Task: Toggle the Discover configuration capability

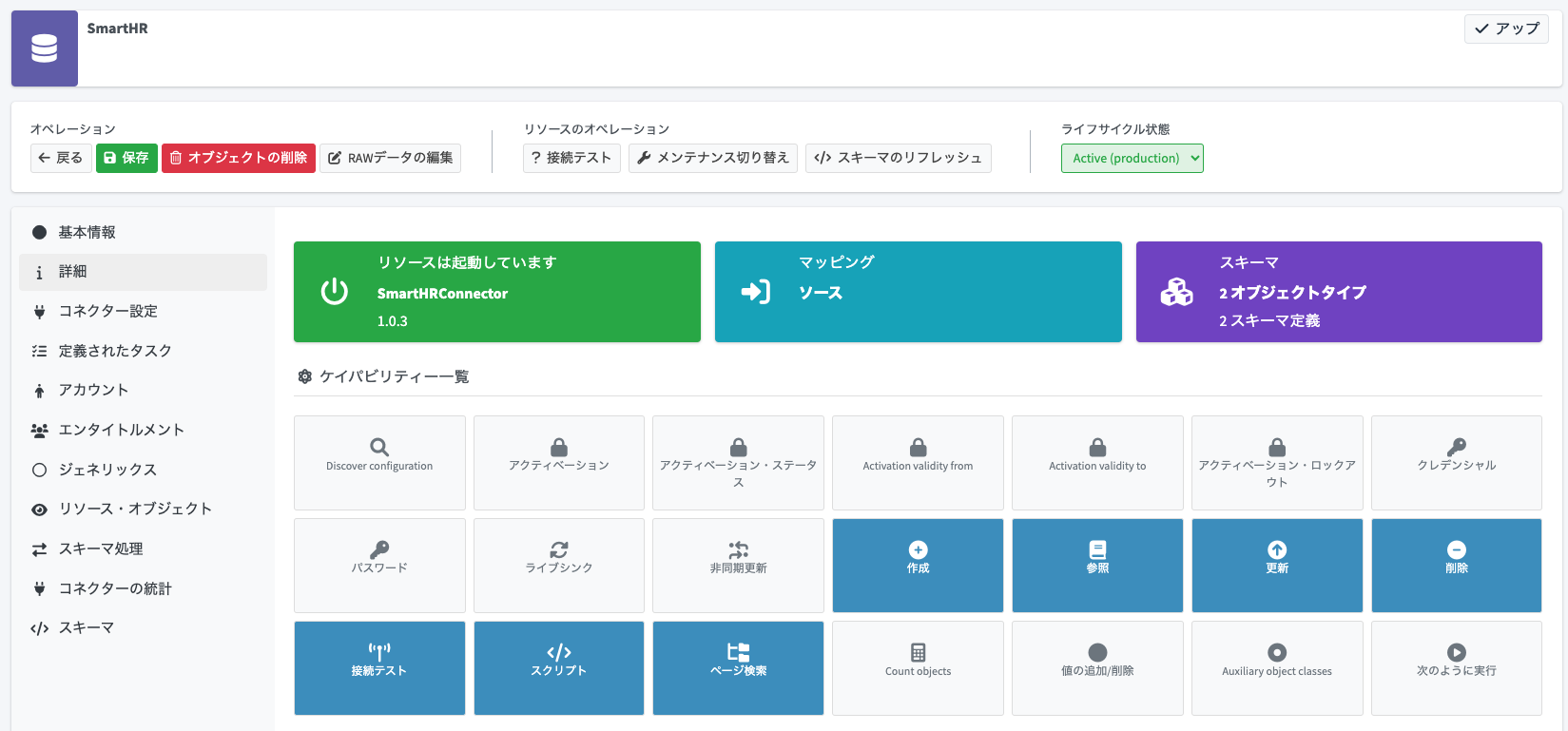Action: (x=379, y=463)
